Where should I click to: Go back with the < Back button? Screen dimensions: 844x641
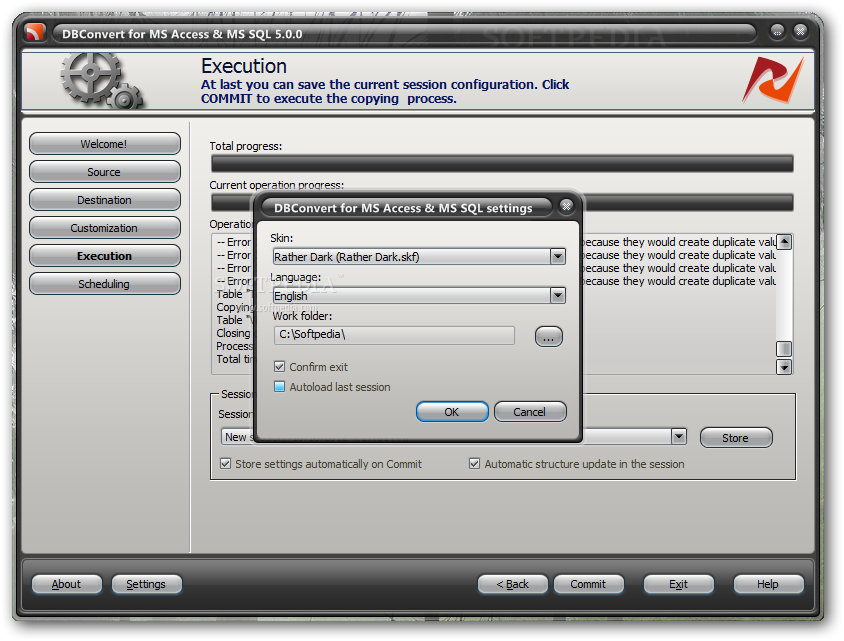tap(512, 584)
